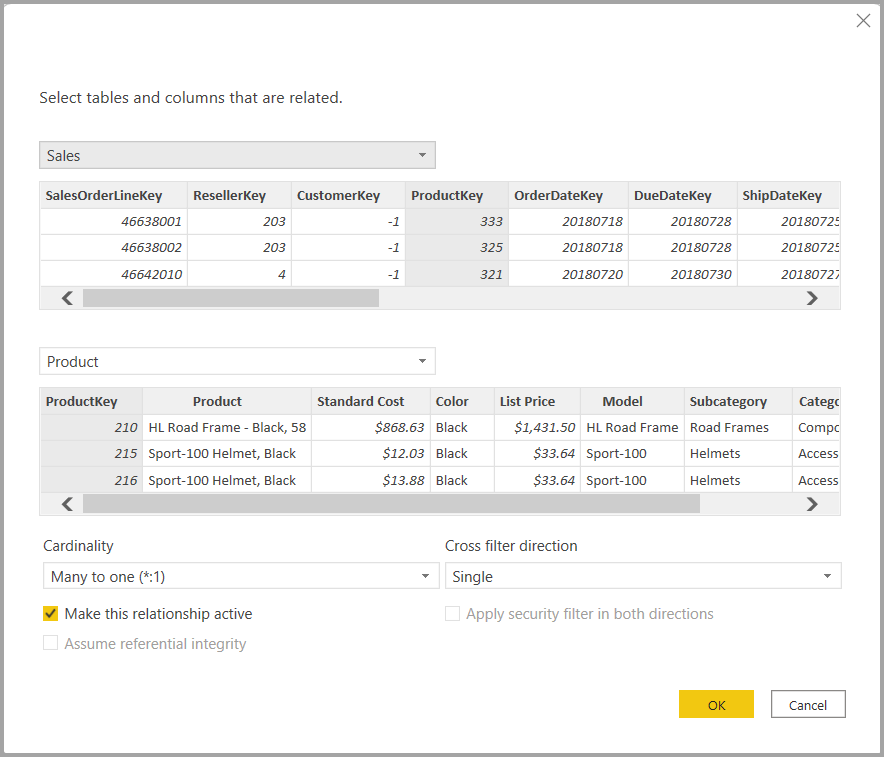This screenshot has width=884, height=757.
Task: Open the Sales table dropdown
Action: [x=237, y=155]
